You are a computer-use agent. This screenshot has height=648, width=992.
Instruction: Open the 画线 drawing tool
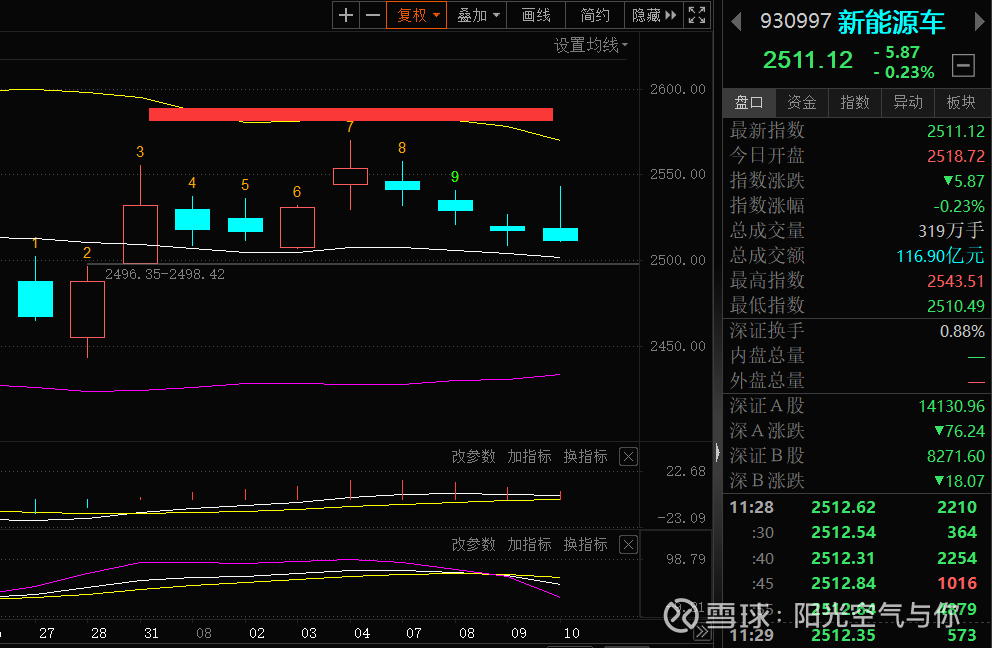tap(536, 15)
